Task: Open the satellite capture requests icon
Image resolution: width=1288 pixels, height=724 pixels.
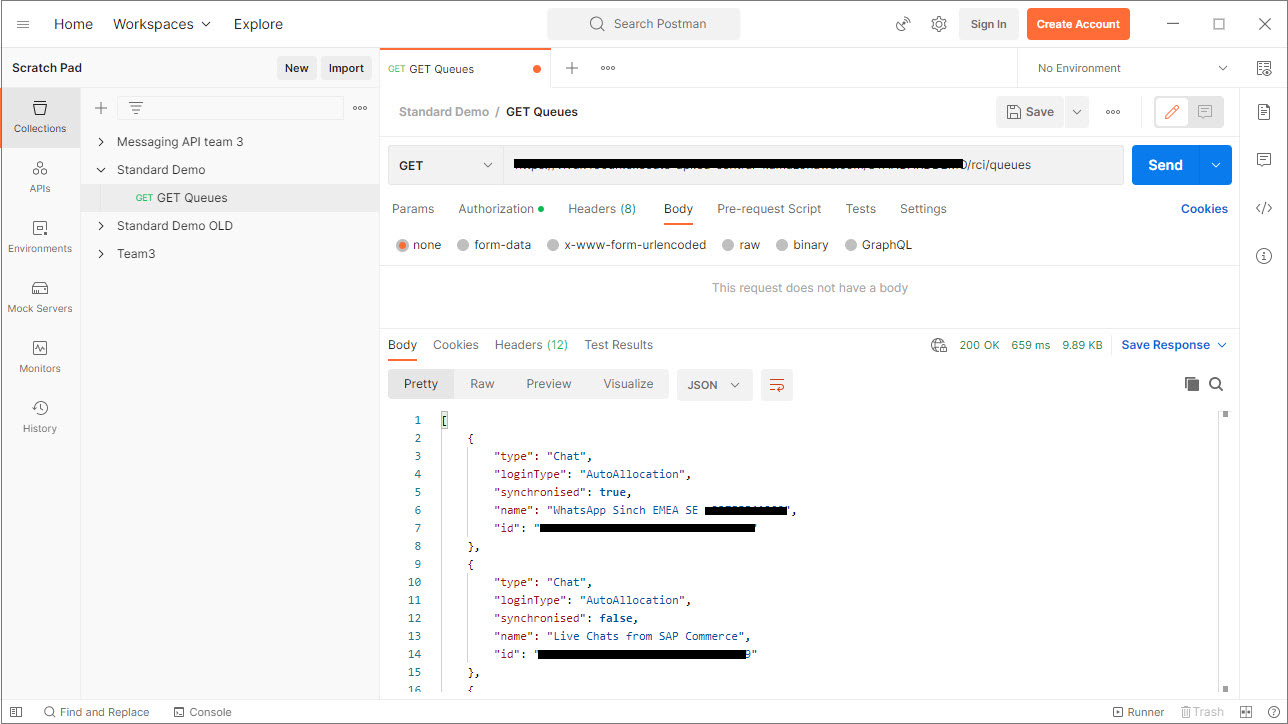Action: pos(904,24)
